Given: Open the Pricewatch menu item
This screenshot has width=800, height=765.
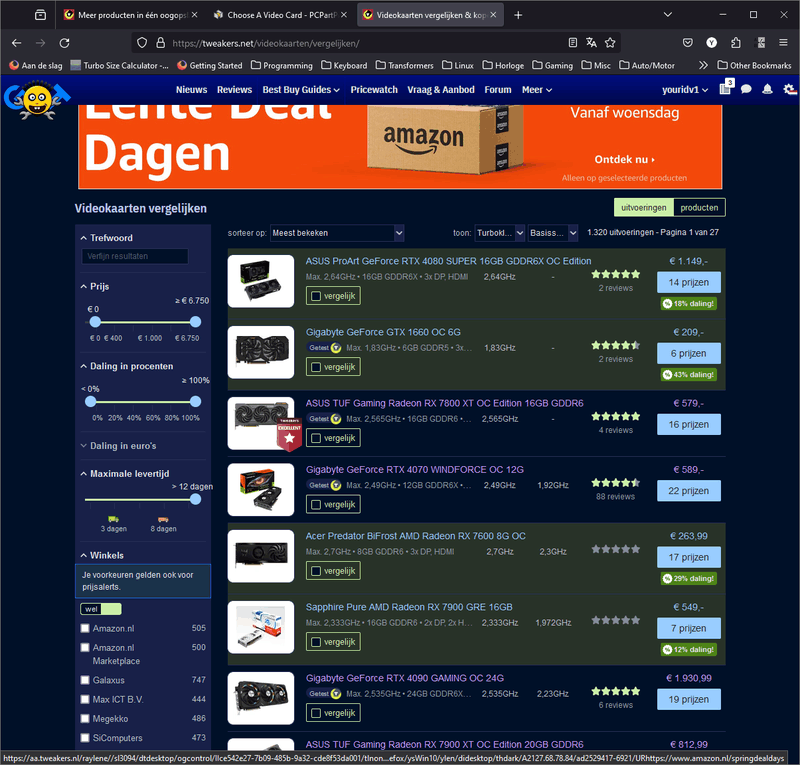Looking at the screenshot, I should tap(374, 90).
